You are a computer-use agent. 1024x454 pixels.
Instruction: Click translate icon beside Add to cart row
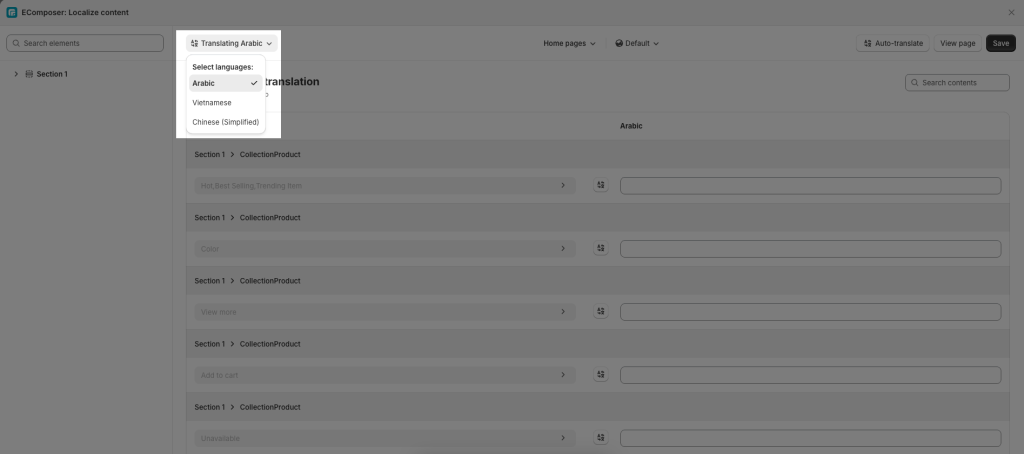(601, 375)
